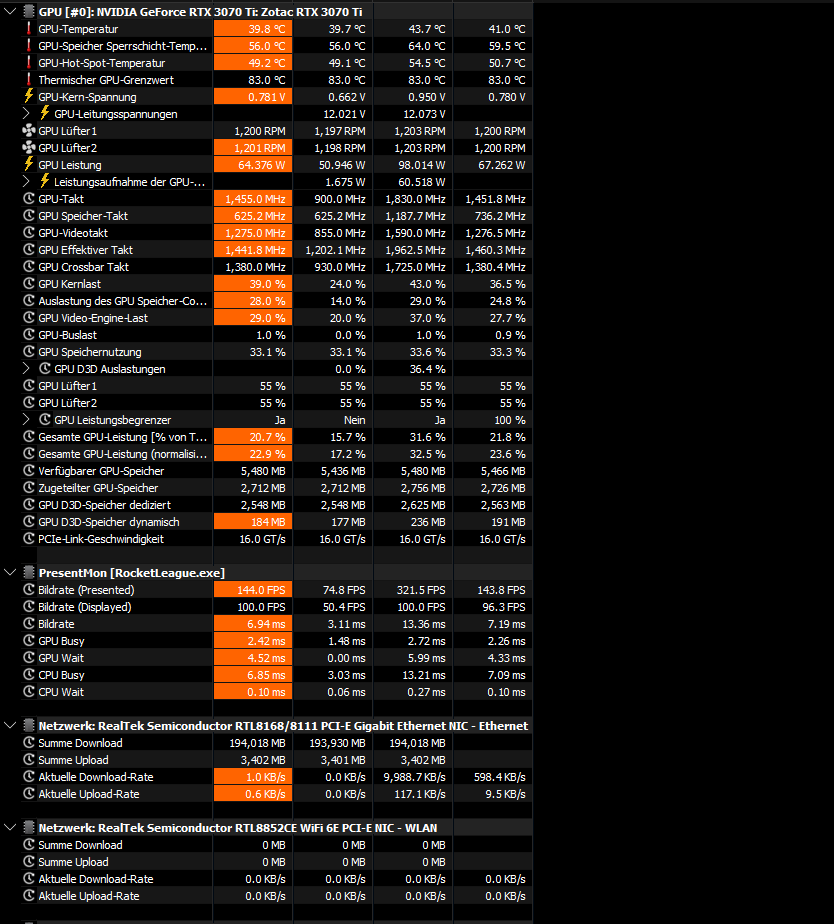The height and width of the screenshot is (924, 834).
Task: Expand GPU-Leitungsspannungen sub-items
Action: click(x=26, y=113)
